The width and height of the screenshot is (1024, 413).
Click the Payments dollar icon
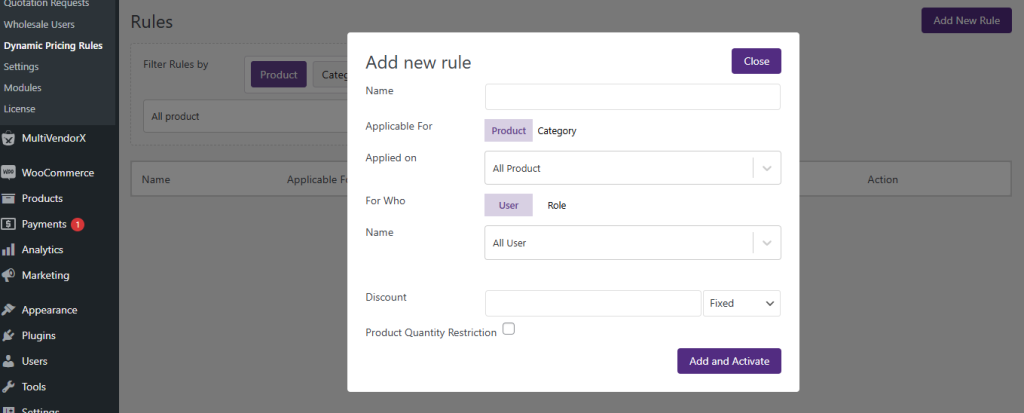[x=9, y=224]
